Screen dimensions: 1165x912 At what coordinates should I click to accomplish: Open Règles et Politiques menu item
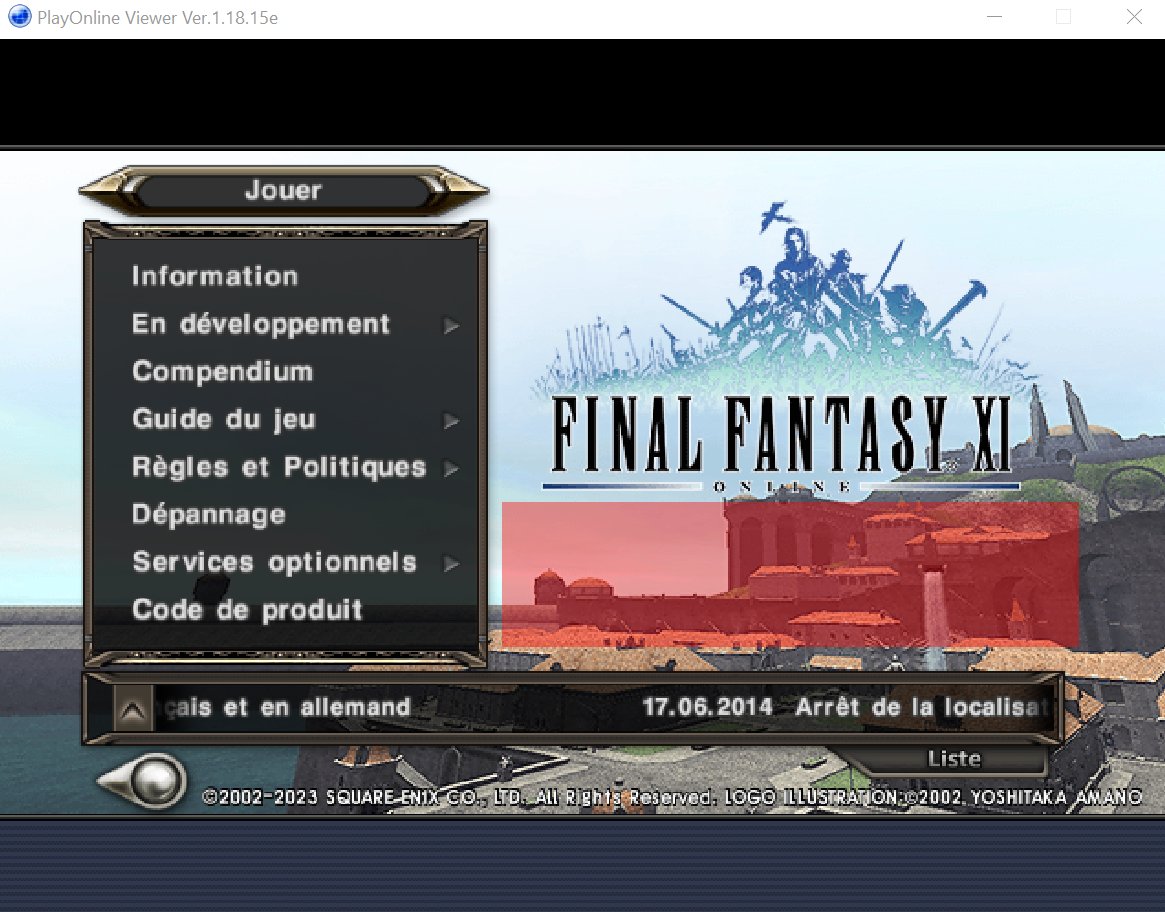279,468
